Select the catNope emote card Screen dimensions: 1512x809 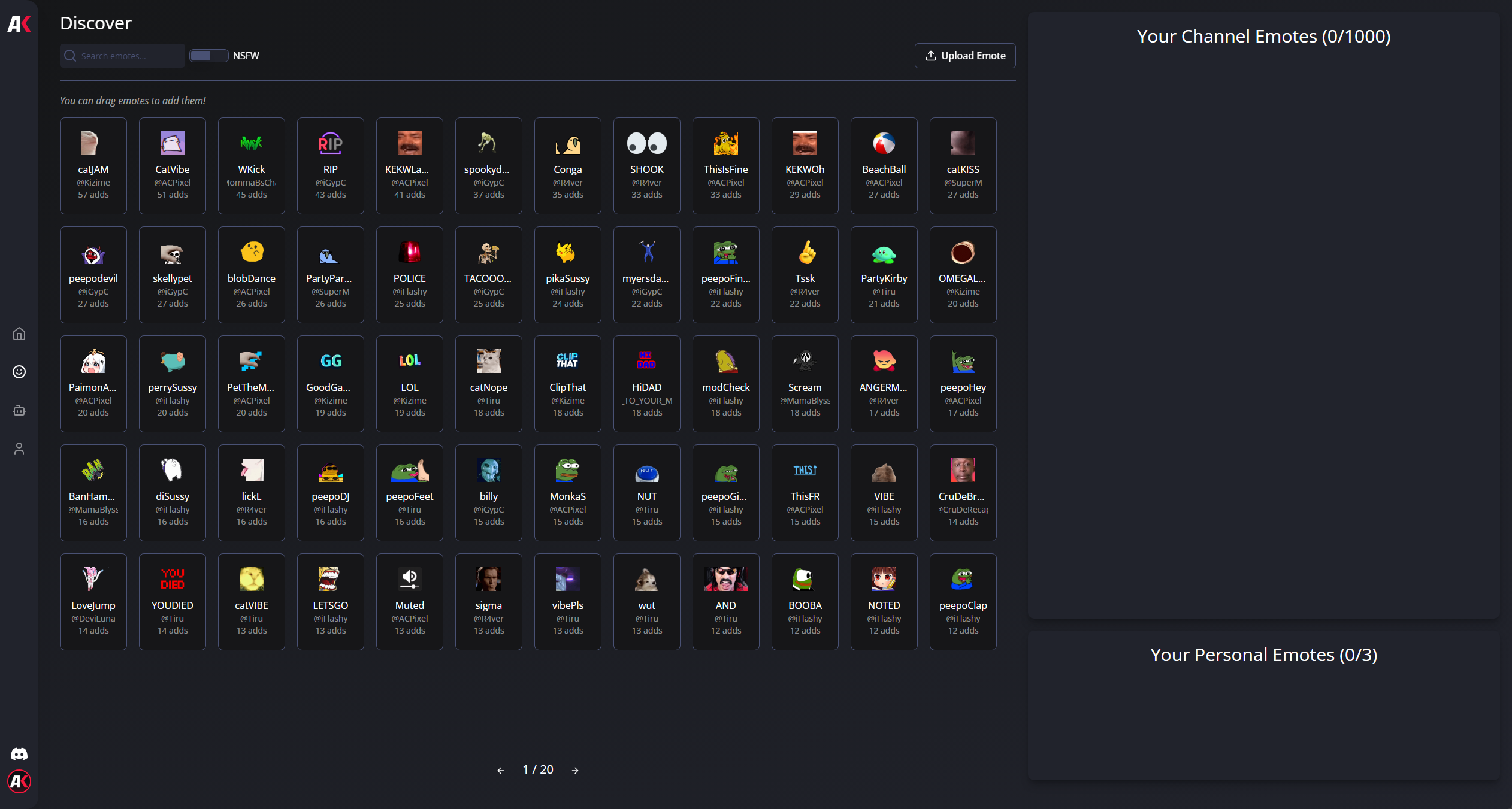[x=489, y=384]
